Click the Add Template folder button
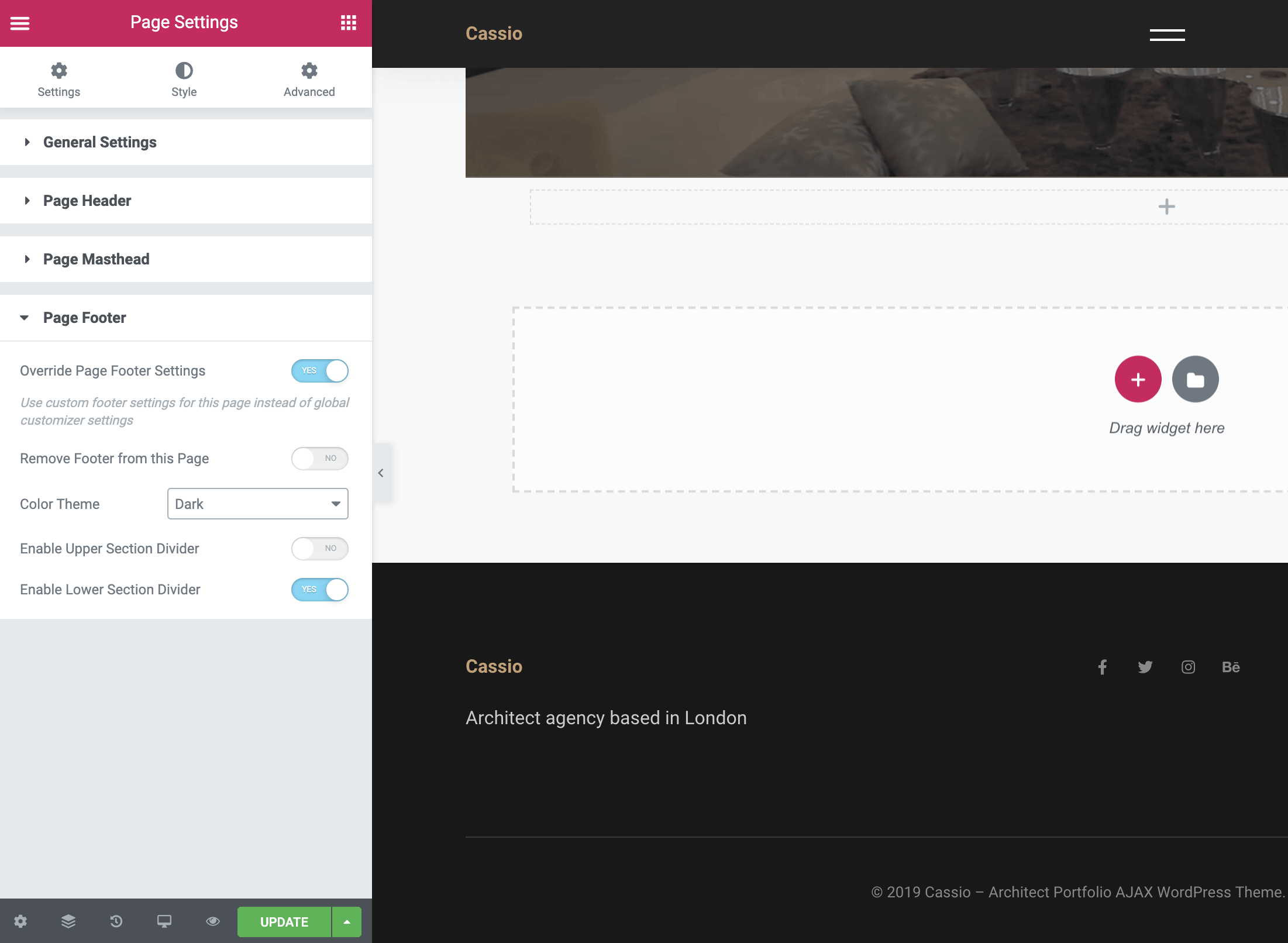Viewport: 1288px width, 943px height. point(1195,380)
